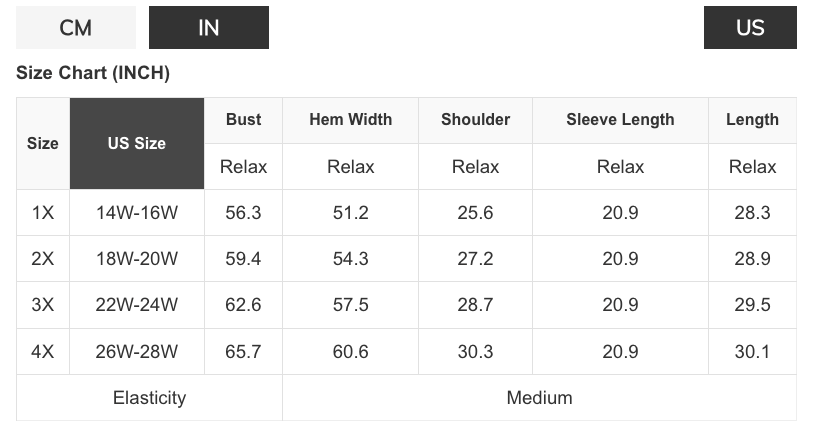The image size is (828, 438).
Task: Switch size units to CM
Action: pyautogui.click(x=76, y=27)
